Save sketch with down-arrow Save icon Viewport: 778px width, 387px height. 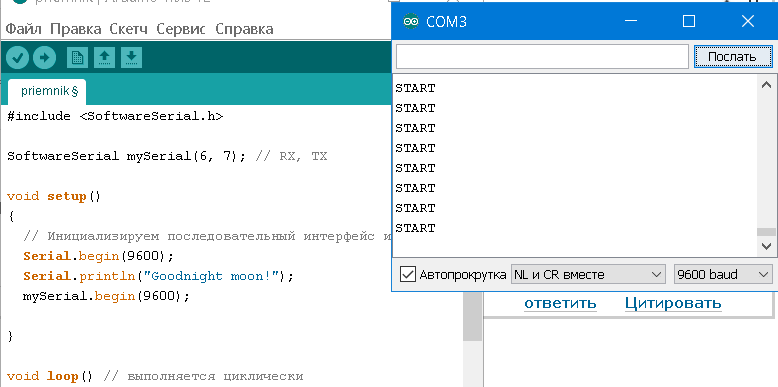[x=131, y=58]
